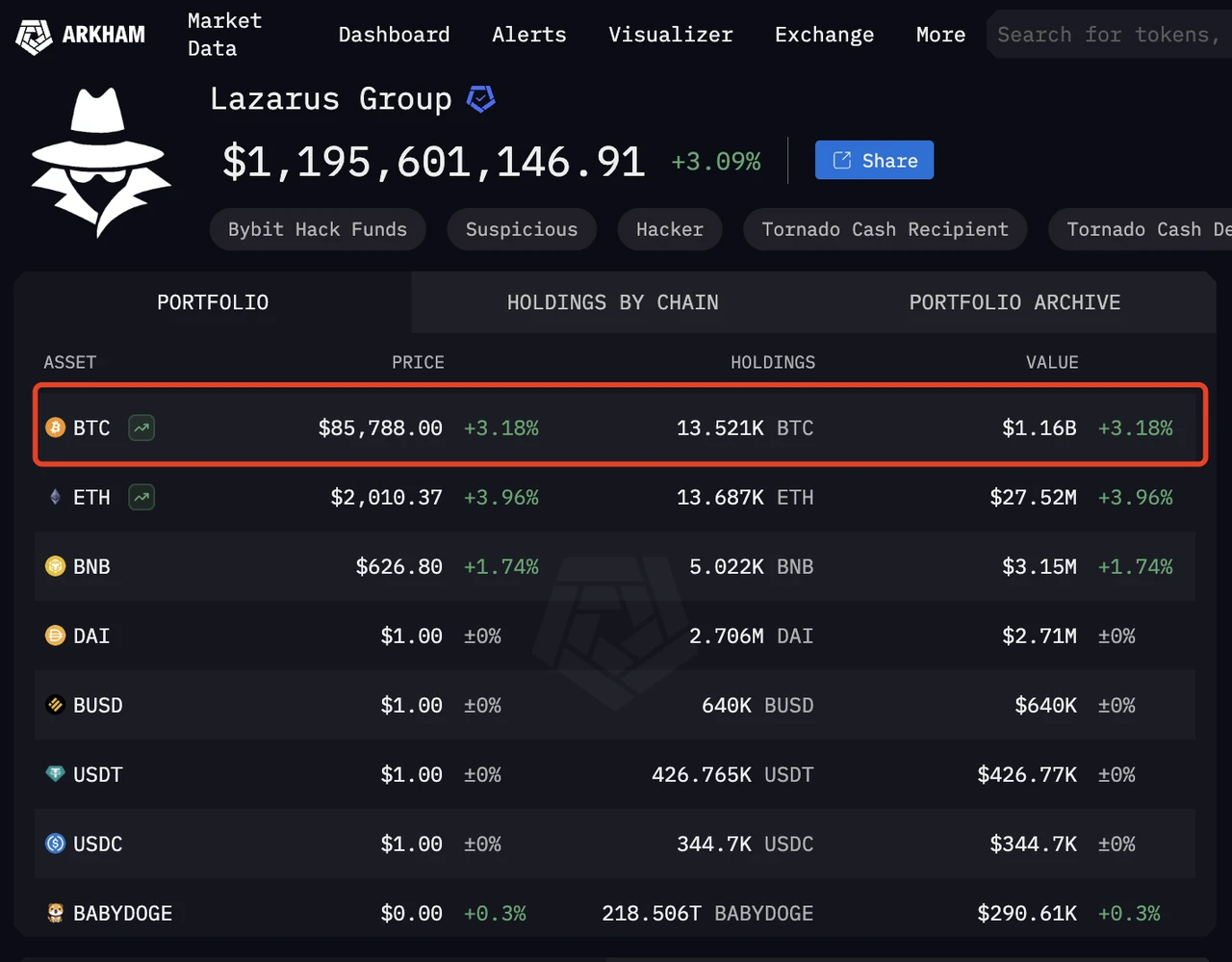
Task: Click the DAI token icon
Action: [56, 636]
